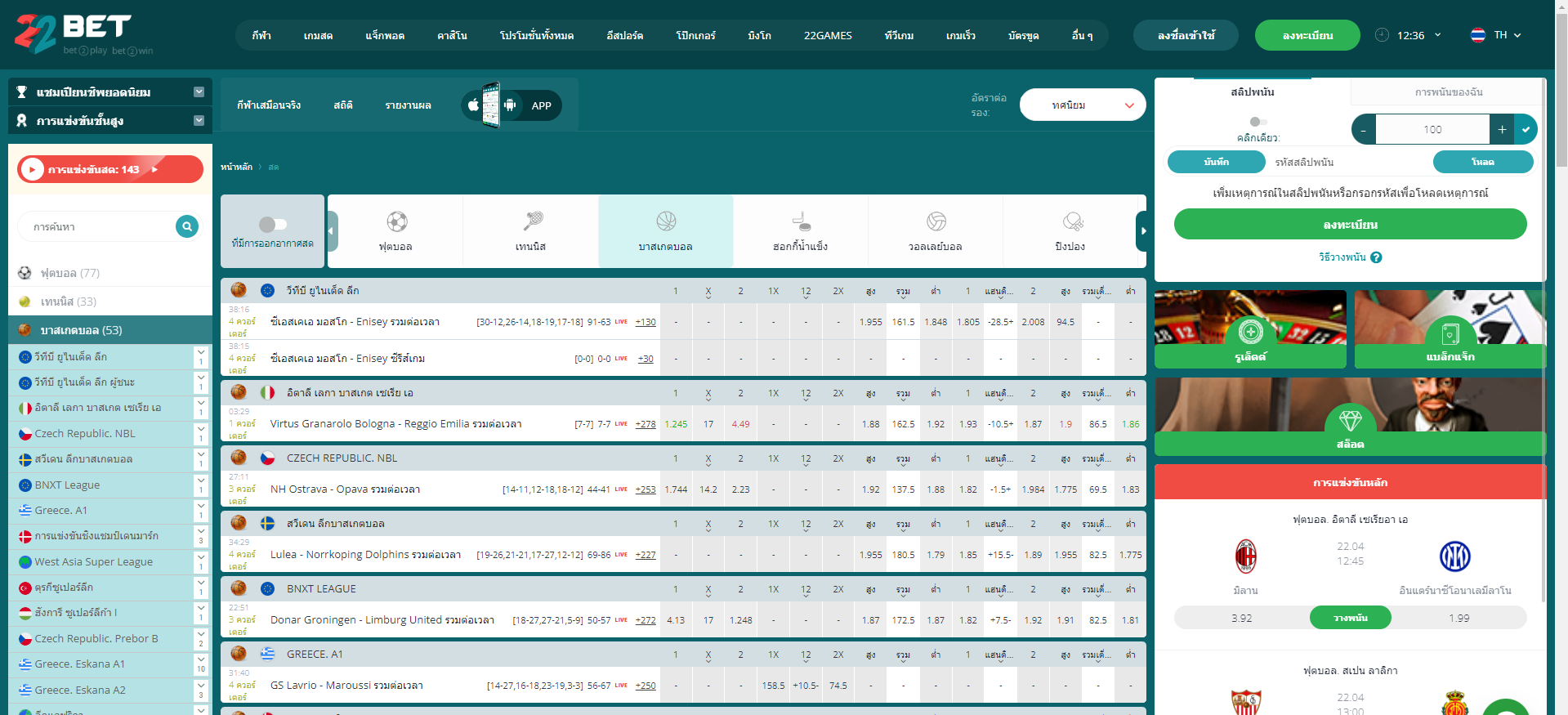Viewport: 1568px width, 715px height.
Task: Toggle the live broadcast filter switch
Action: tap(273, 224)
